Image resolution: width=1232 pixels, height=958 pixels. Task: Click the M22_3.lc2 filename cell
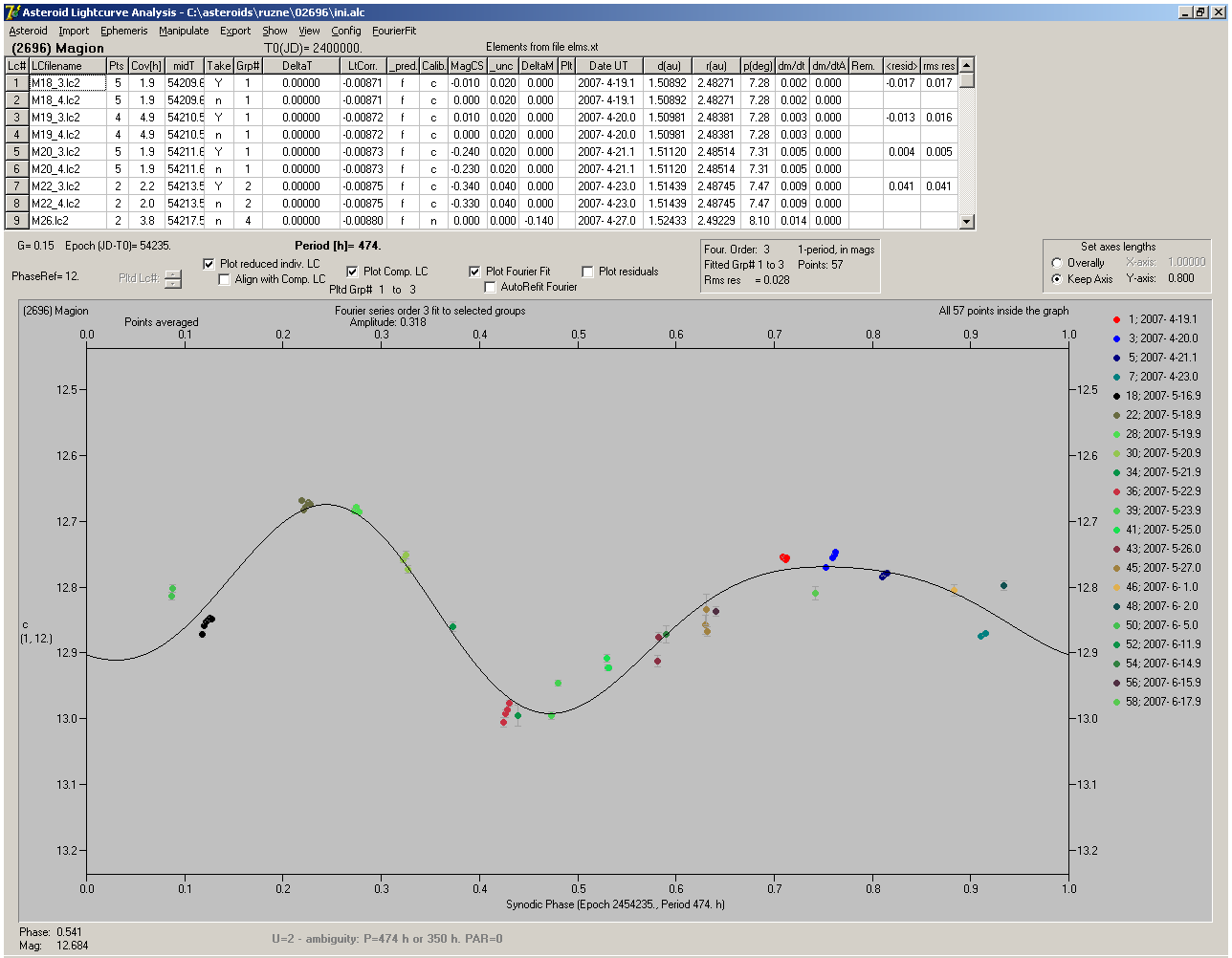click(x=68, y=186)
